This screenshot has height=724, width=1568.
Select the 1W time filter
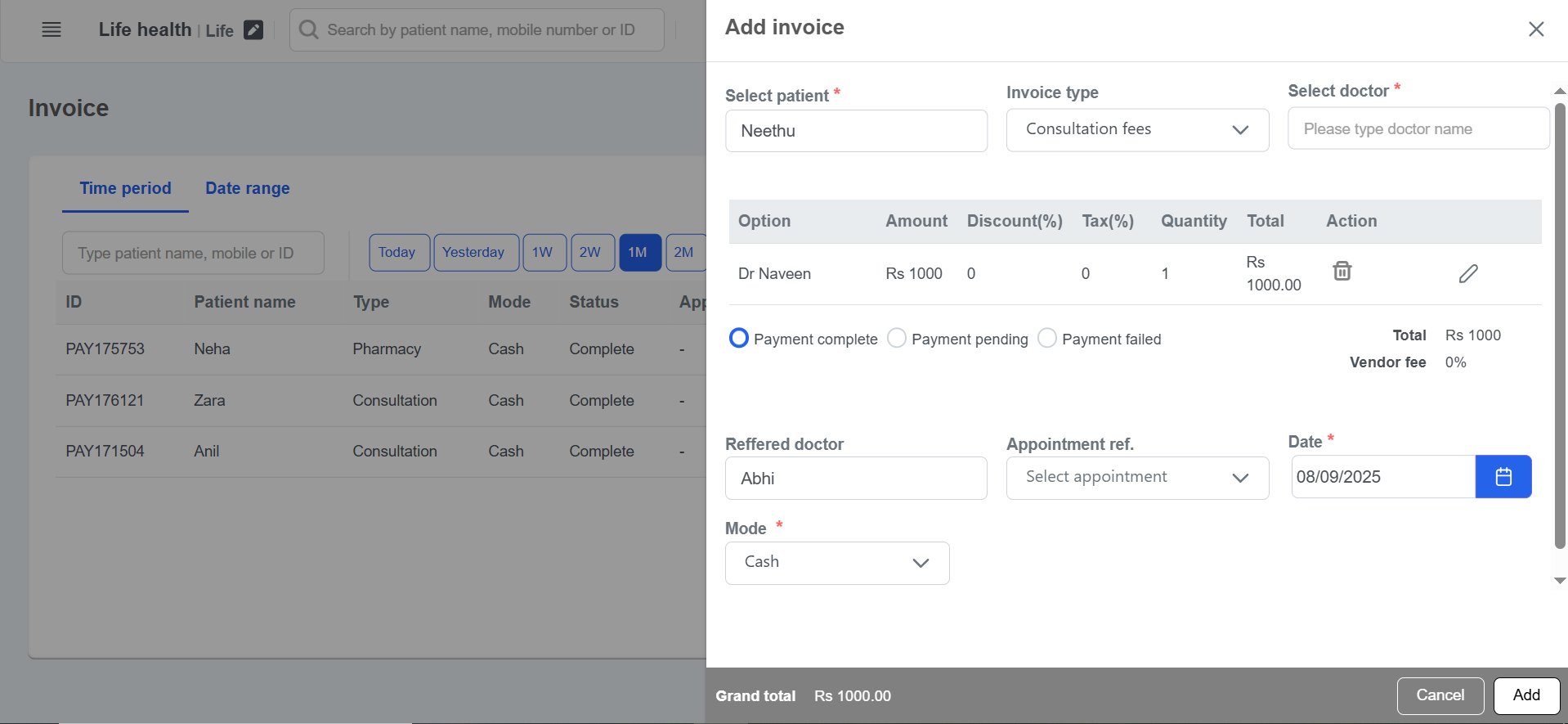click(544, 252)
